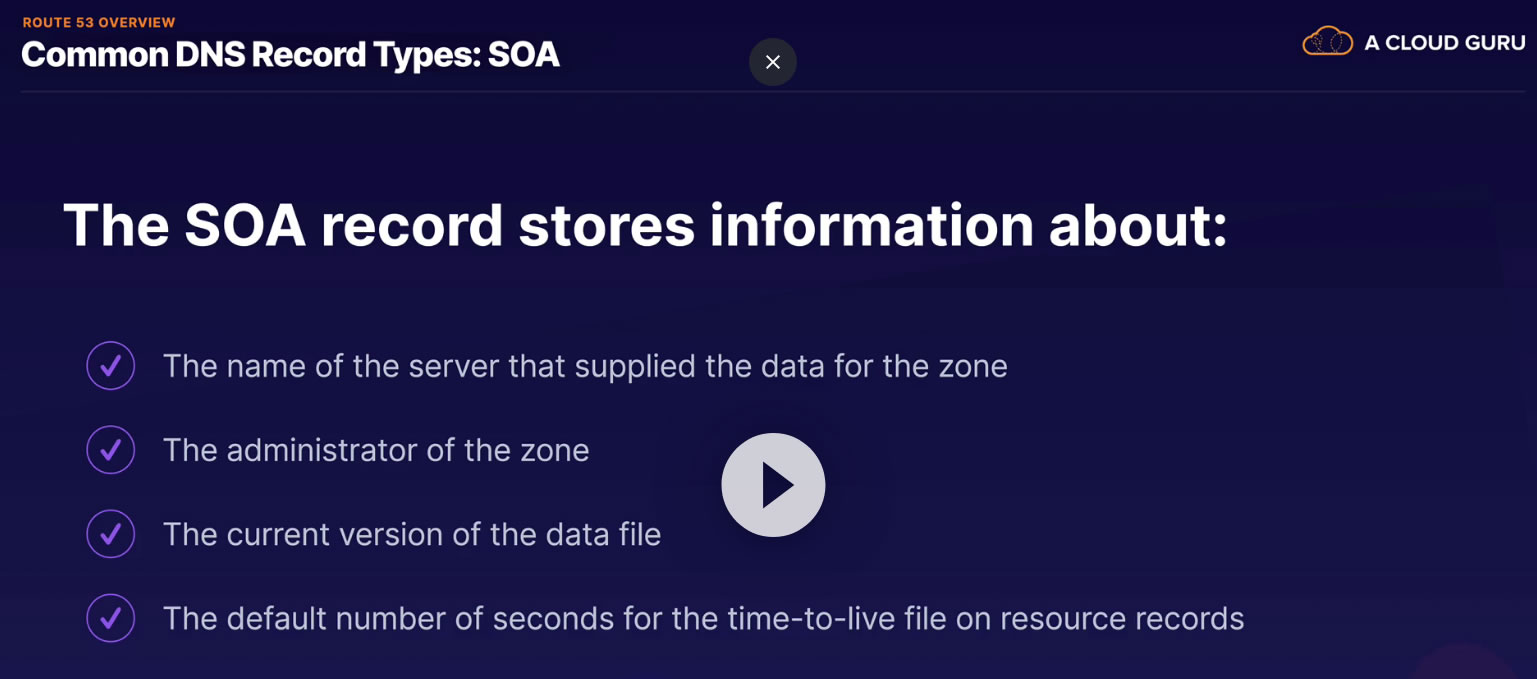Image resolution: width=1537 pixels, height=679 pixels.
Task: Click the checkmark icon beside the time-to-live bullet
Action: click(x=111, y=618)
